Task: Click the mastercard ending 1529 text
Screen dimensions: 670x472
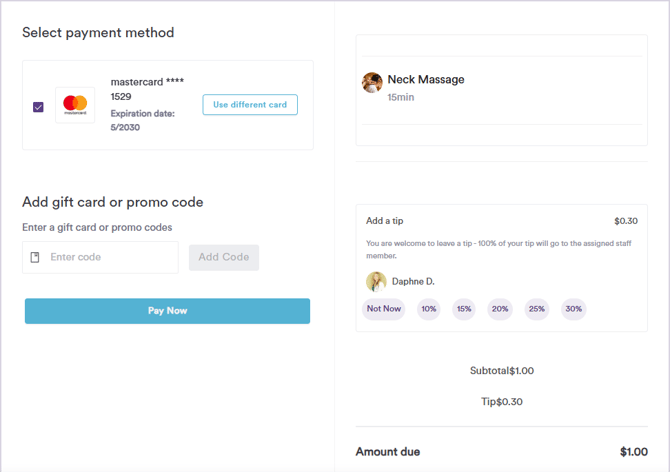Action: point(146,89)
